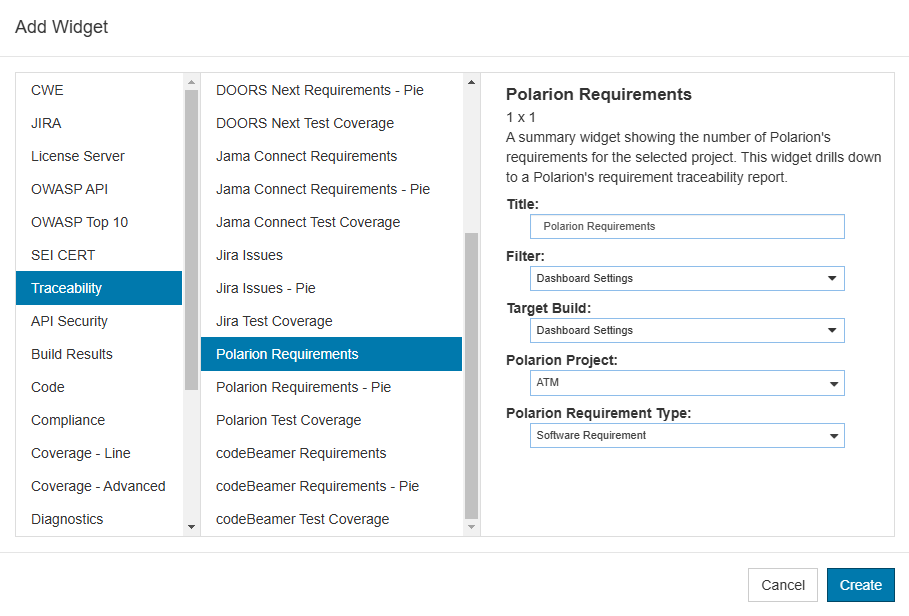Expand the Polarion Requirement Type dropdown
This screenshot has height=616, width=909.
click(x=687, y=436)
